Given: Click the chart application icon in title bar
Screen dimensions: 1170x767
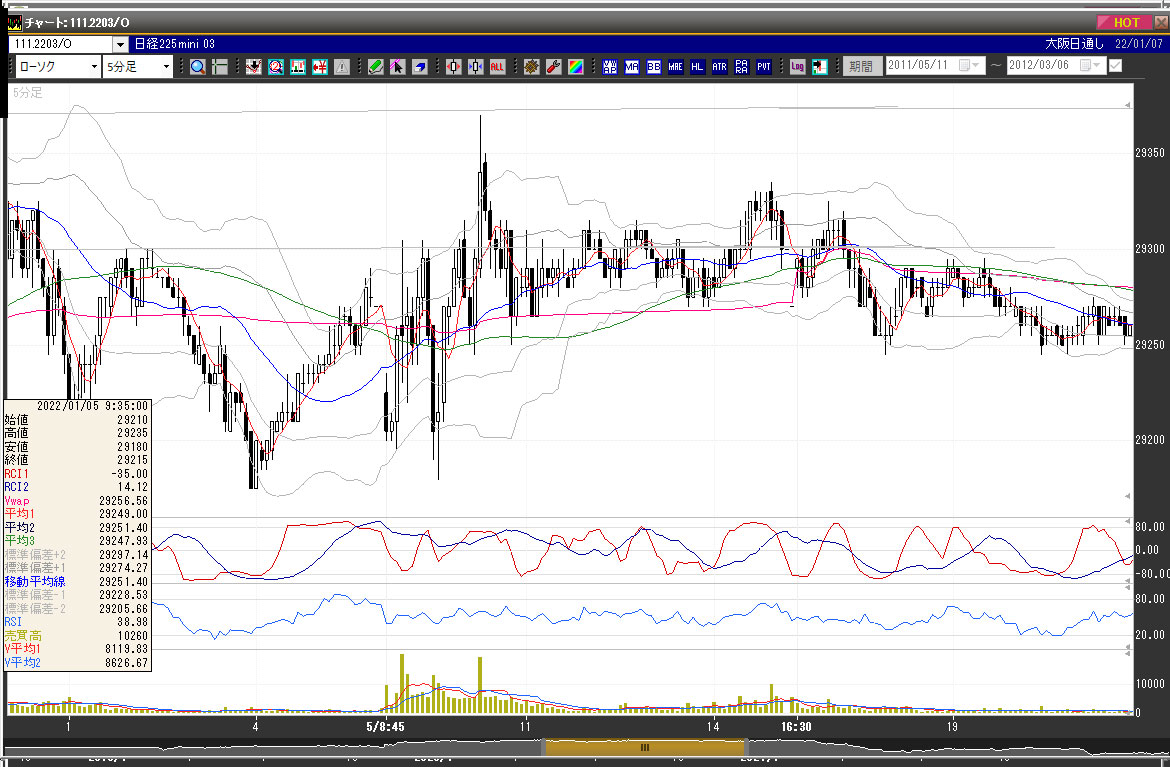Looking at the screenshot, I should tap(14, 22).
